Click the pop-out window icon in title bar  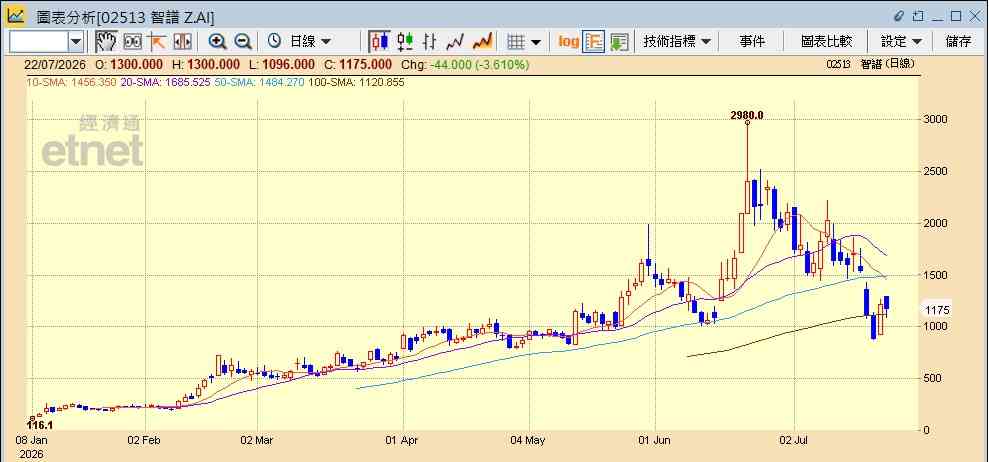pyautogui.click(x=918, y=16)
